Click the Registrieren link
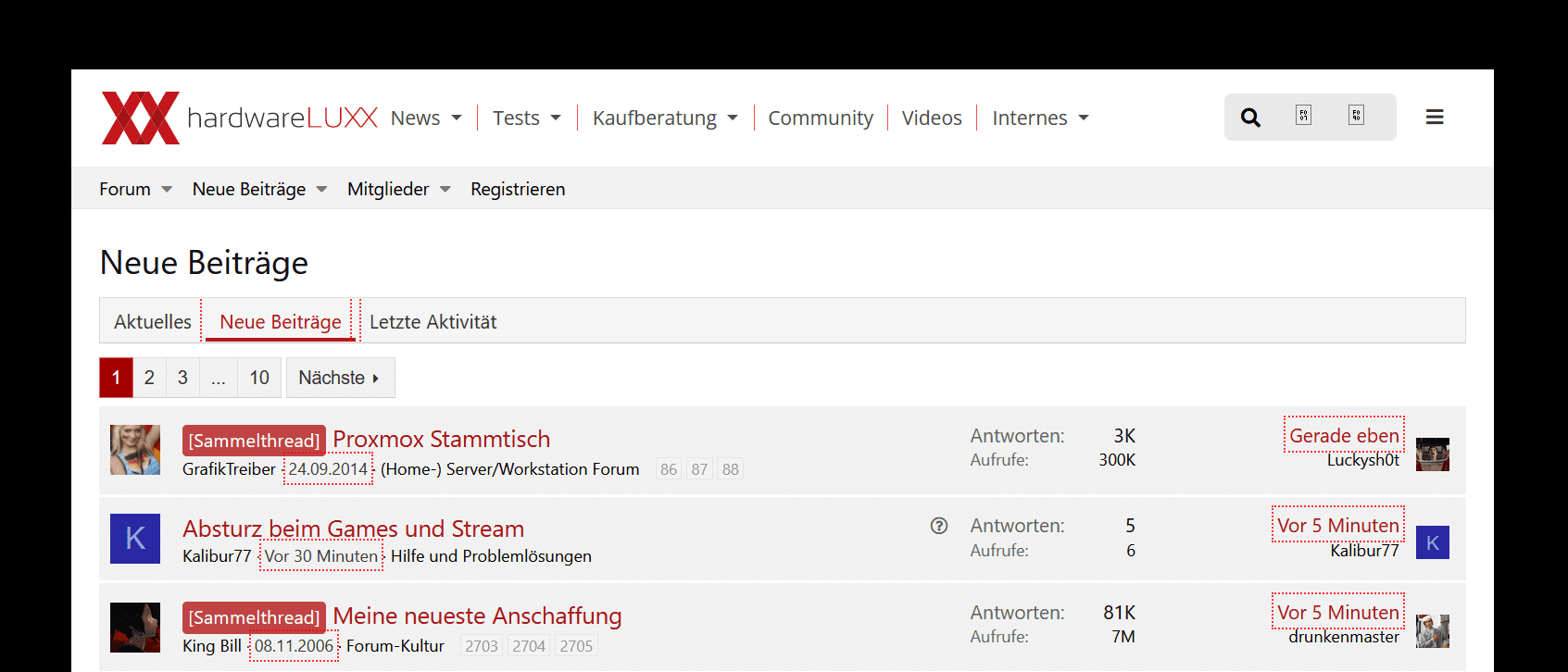The width and height of the screenshot is (1568, 672). [517, 190]
